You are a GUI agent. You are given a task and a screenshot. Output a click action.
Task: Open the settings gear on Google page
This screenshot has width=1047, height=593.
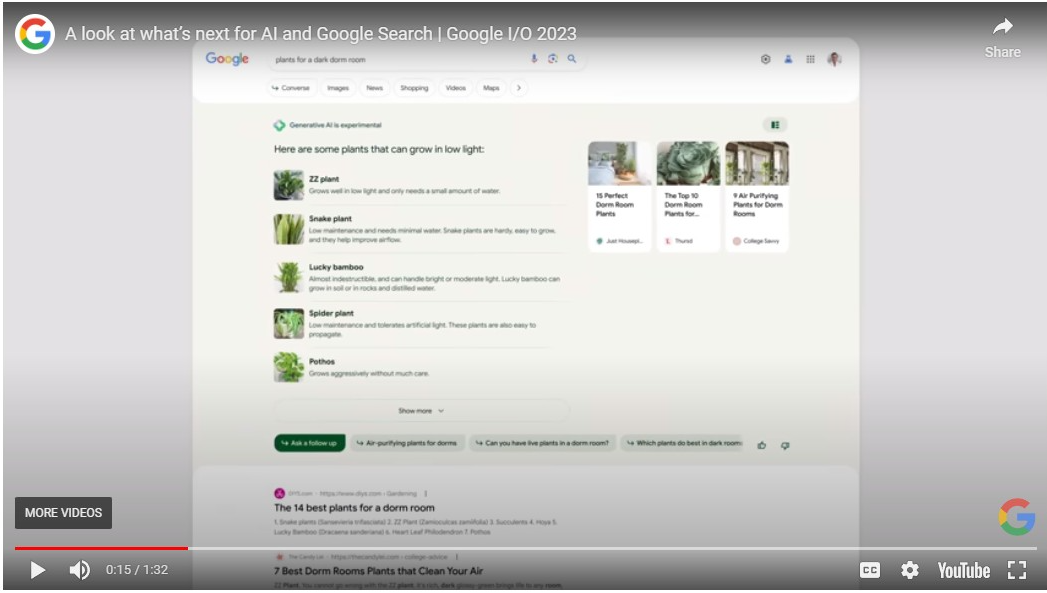pyautogui.click(x=766, y=59)
